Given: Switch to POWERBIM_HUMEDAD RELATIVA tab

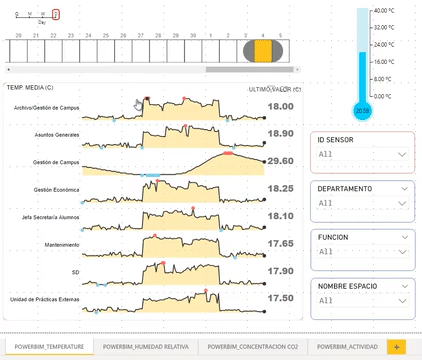Looking at the screenshot, I should coord(146,347).
